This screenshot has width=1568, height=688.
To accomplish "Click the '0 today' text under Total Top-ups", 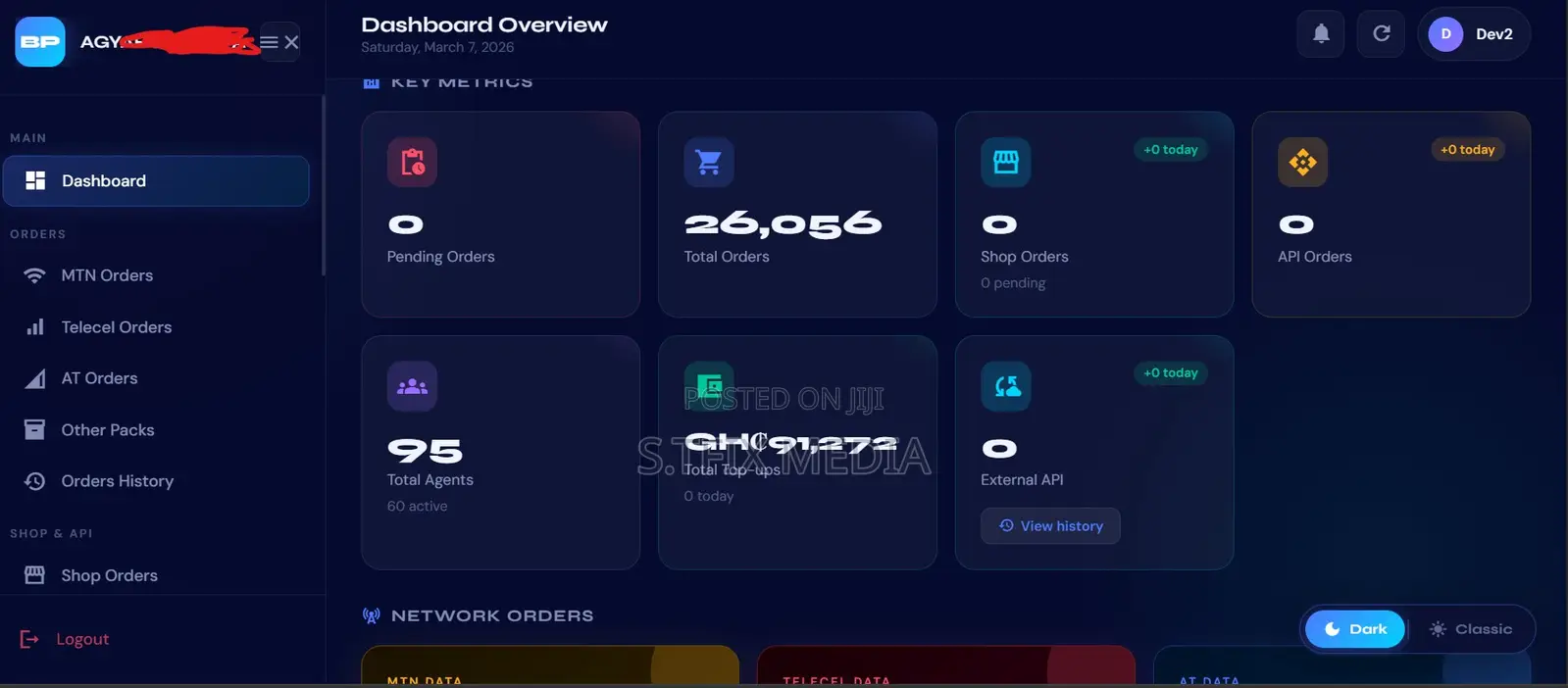I will (709, 497).
